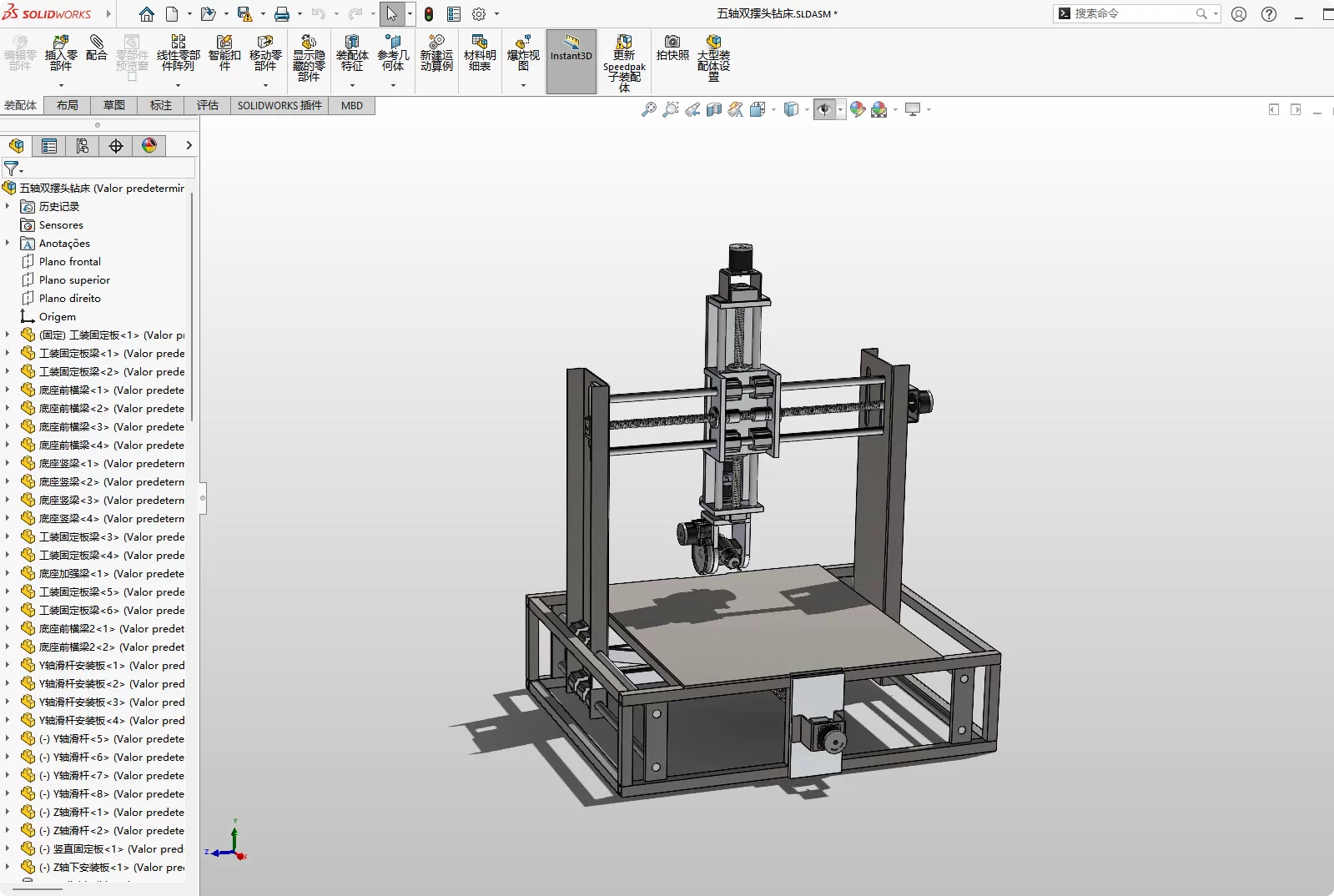The height and width of the screenshot is (896, 1334).
Task: Open dropdown arrow under 插入零部件
Action: (x=61, y=85)
